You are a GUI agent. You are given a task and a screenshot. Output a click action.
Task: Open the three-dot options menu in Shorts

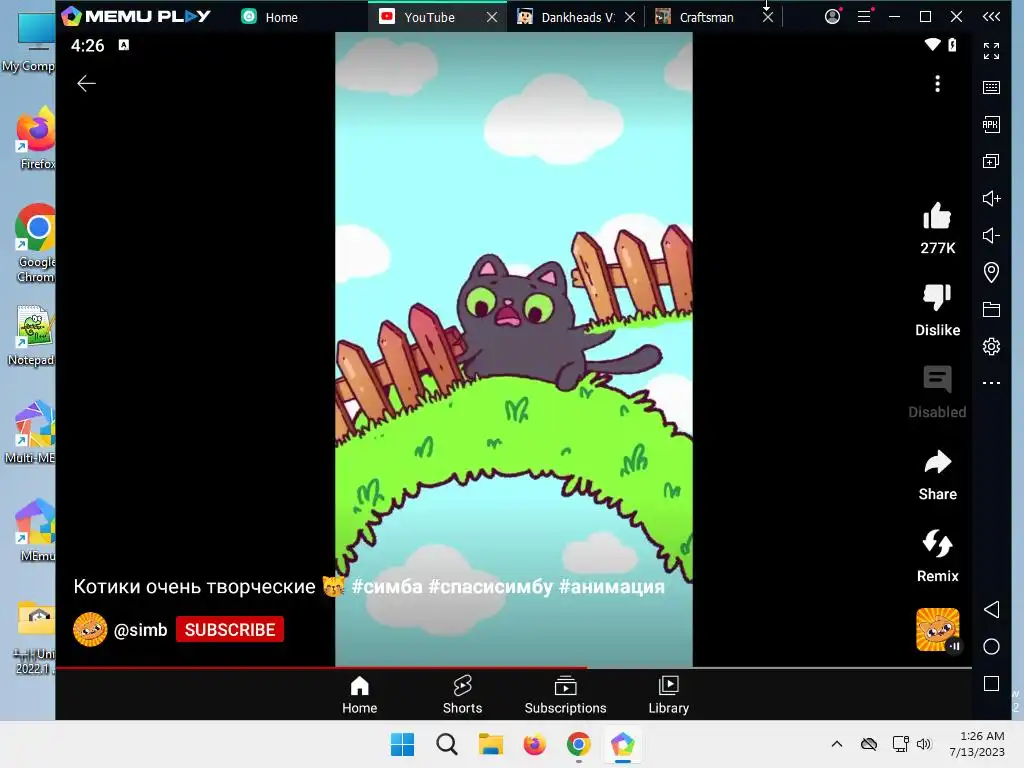tap(937, 84)
